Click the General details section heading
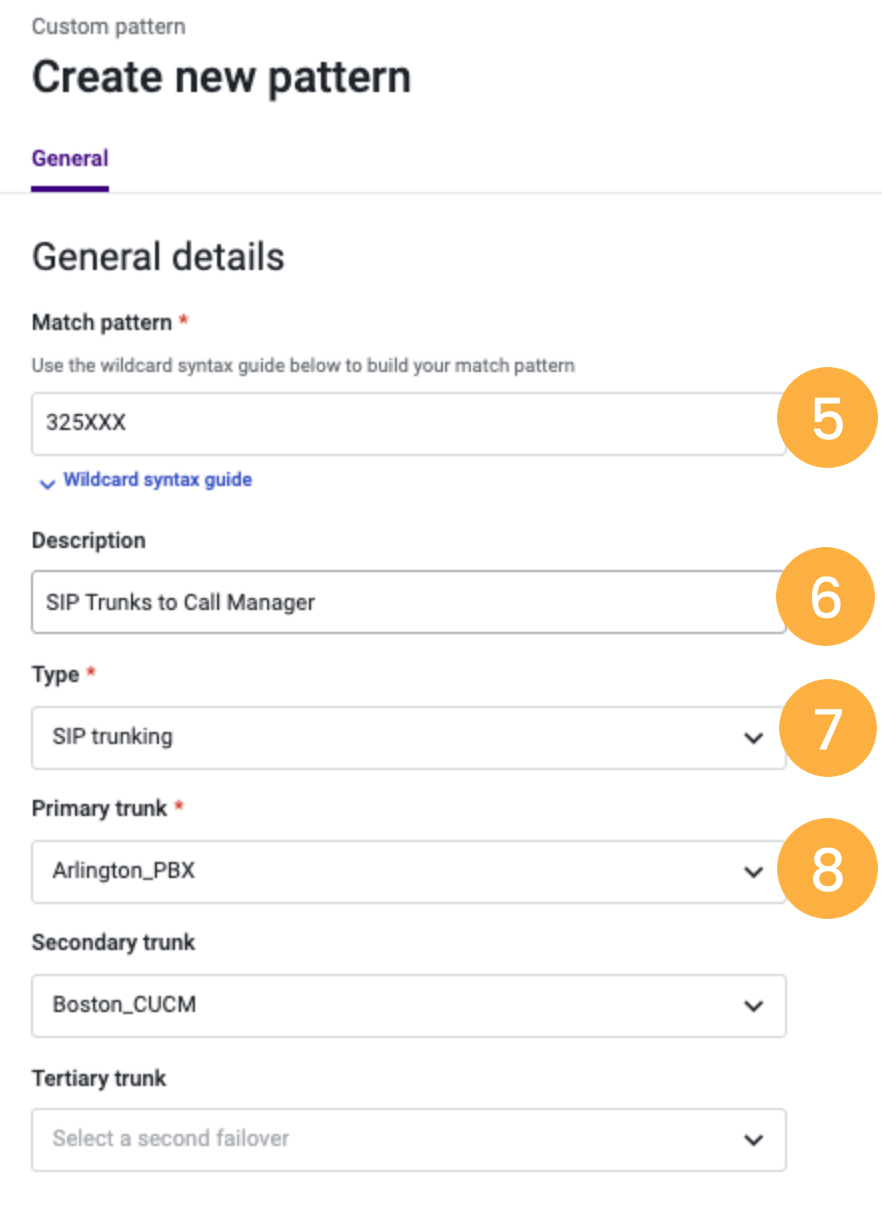 point(158,257)
